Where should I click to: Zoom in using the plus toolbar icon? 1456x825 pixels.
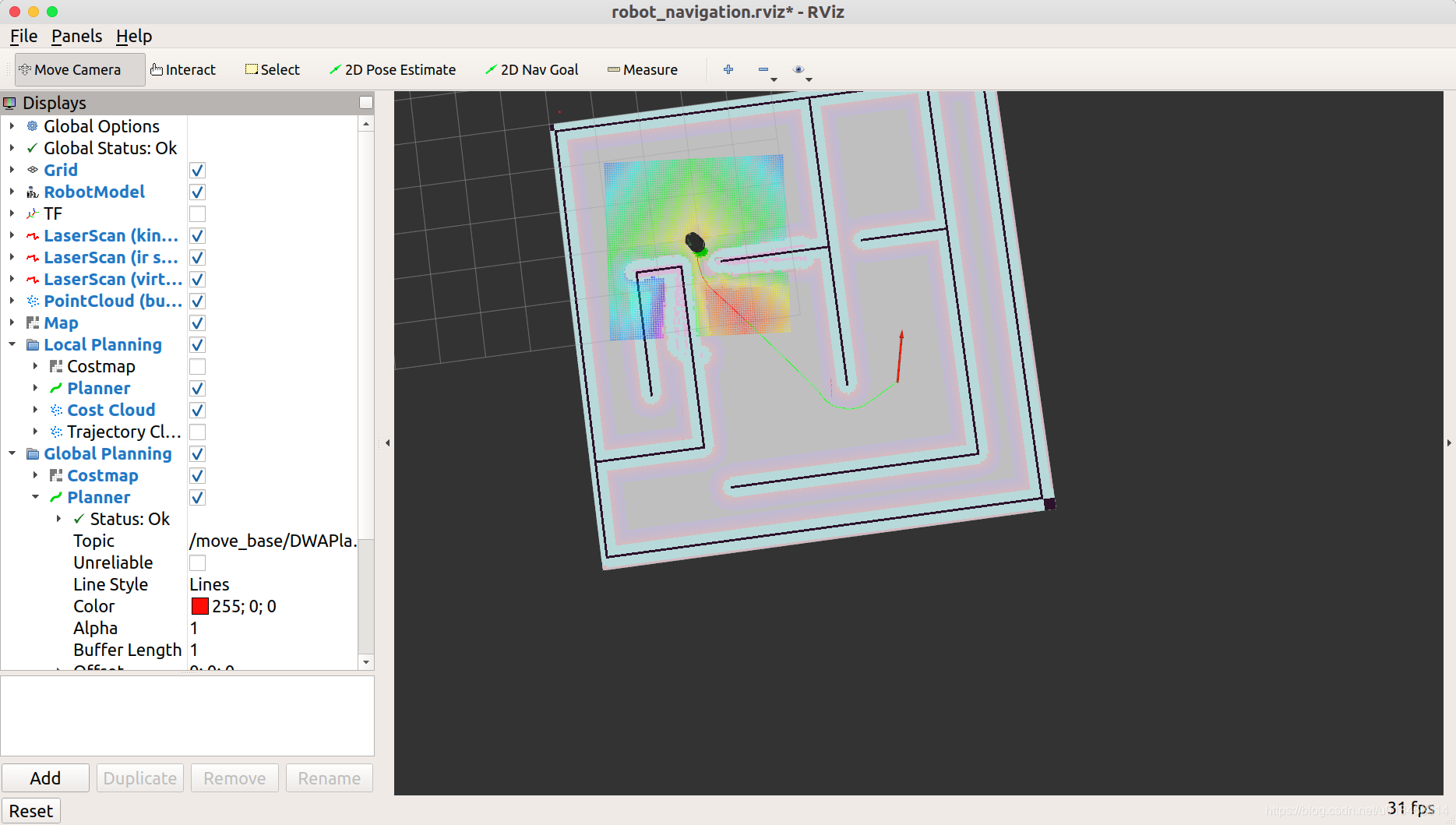pyautogui.click(x=728, y=69)
